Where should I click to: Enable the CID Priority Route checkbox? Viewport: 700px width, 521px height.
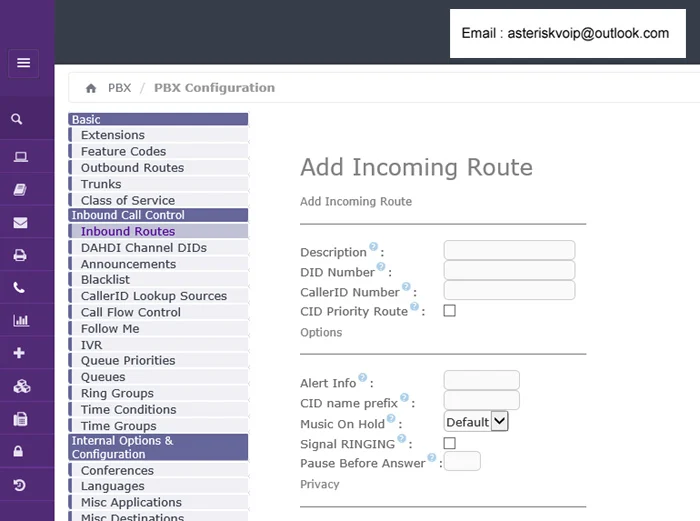pyautogui.click(x=450, y=311)
